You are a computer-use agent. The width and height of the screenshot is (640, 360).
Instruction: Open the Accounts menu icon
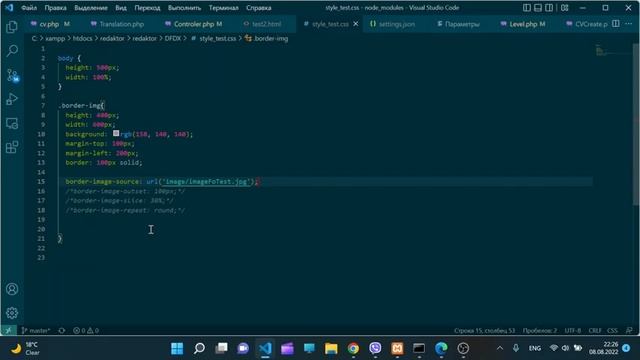pyautogui.click(x=12, y=289)
